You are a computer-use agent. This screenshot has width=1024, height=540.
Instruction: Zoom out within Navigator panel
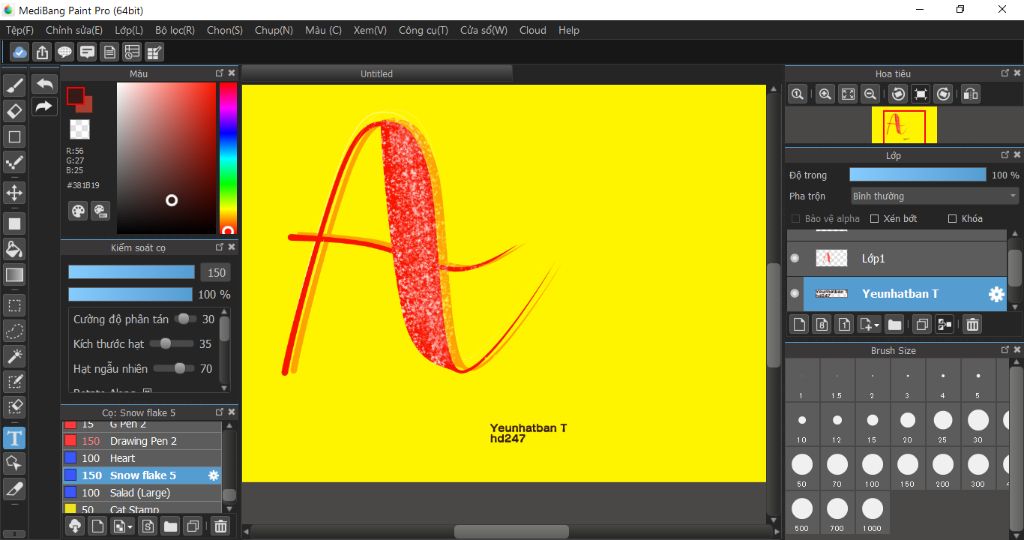click(870, 94)
